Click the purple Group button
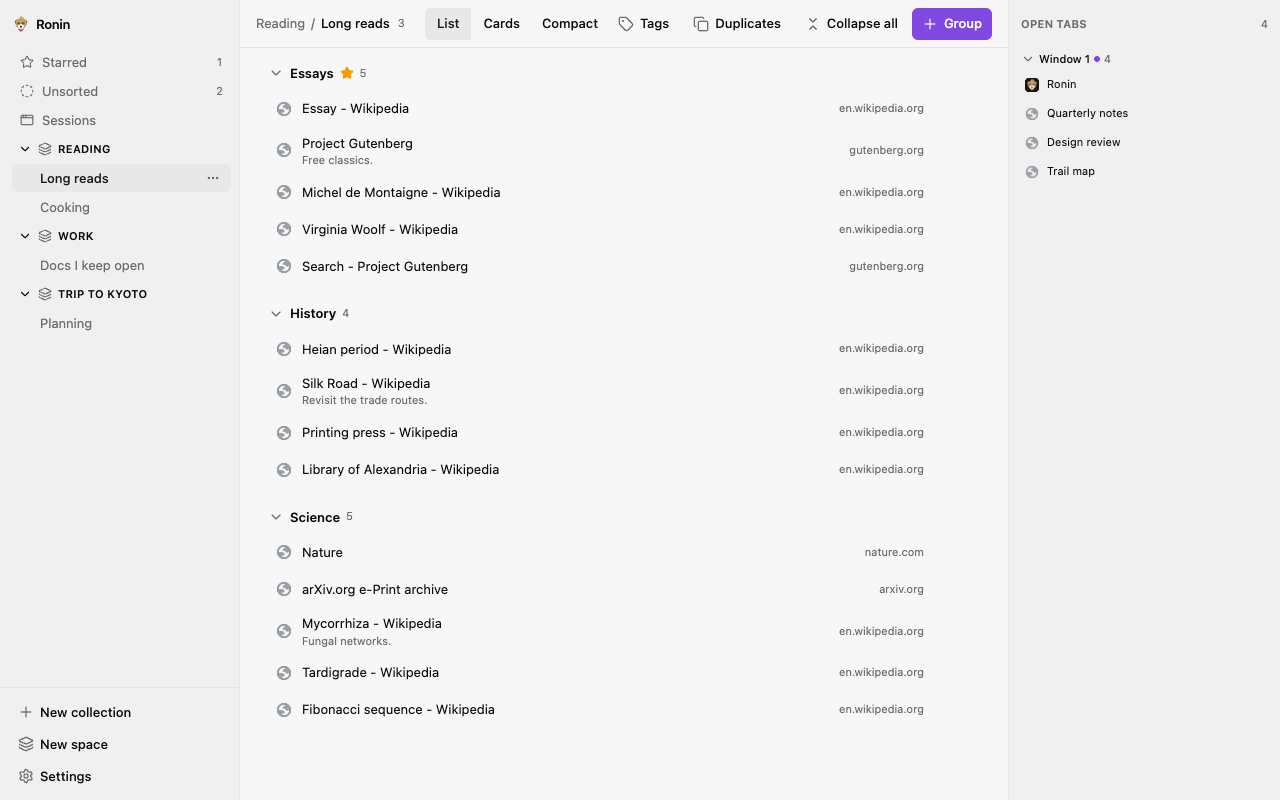This screenshot has height=800, width=1280. point(952,24)
